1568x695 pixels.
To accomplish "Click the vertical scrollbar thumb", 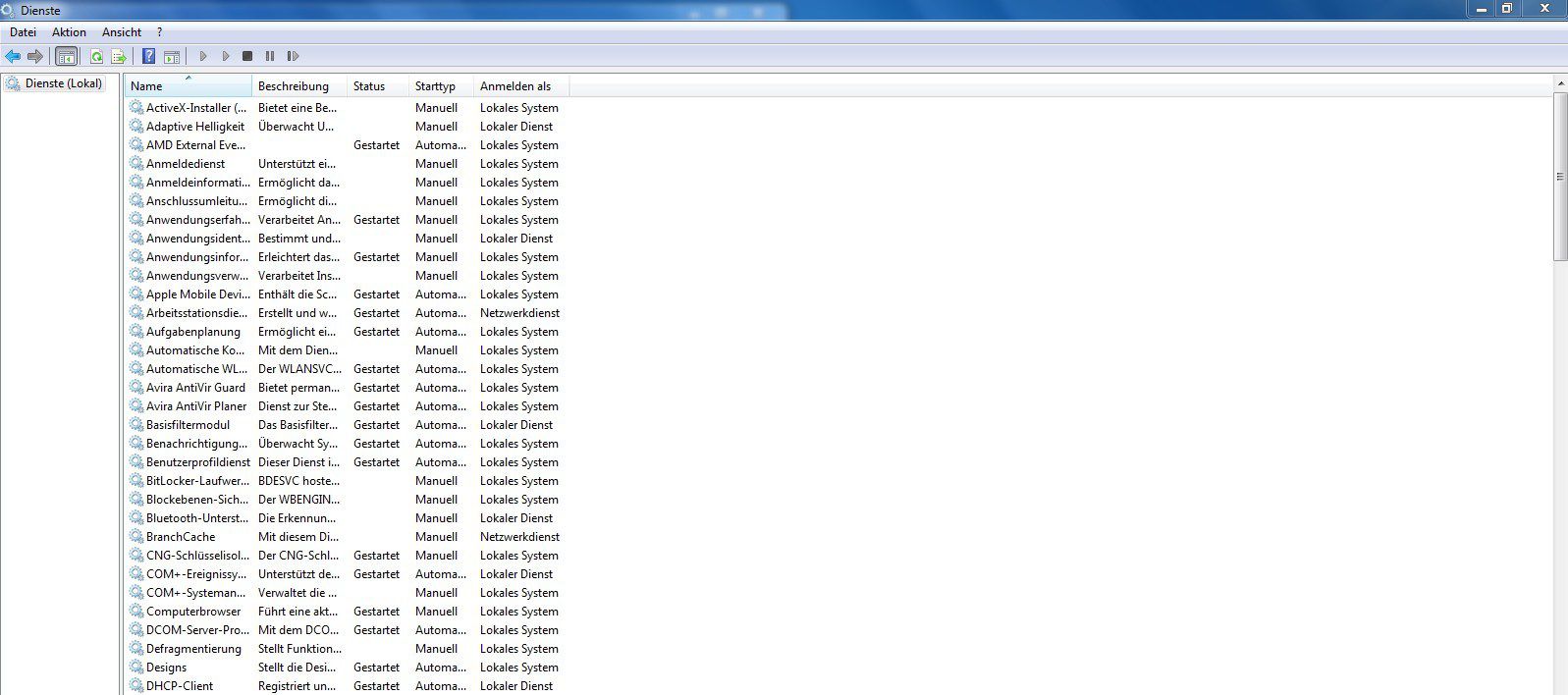I will pos(1560,177).
